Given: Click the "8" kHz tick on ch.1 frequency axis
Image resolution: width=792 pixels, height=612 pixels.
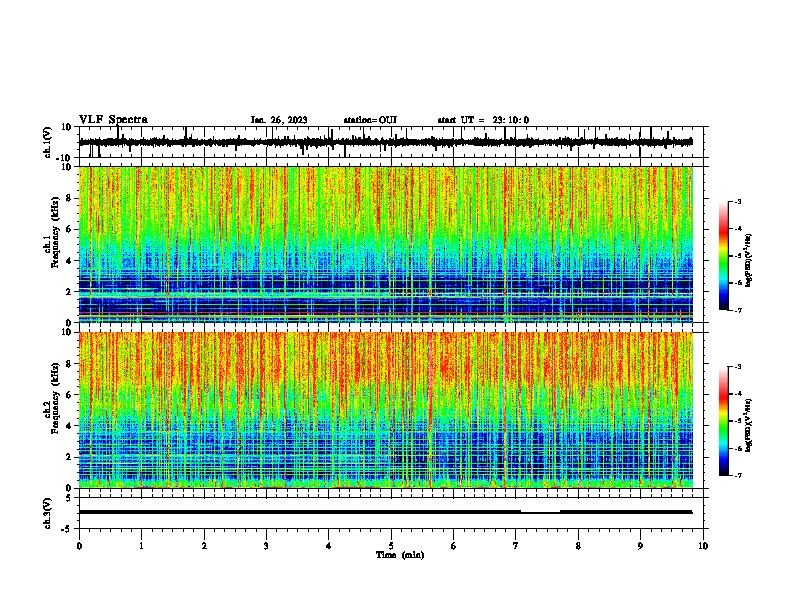Looking at the screenshot, I should 69,198.
